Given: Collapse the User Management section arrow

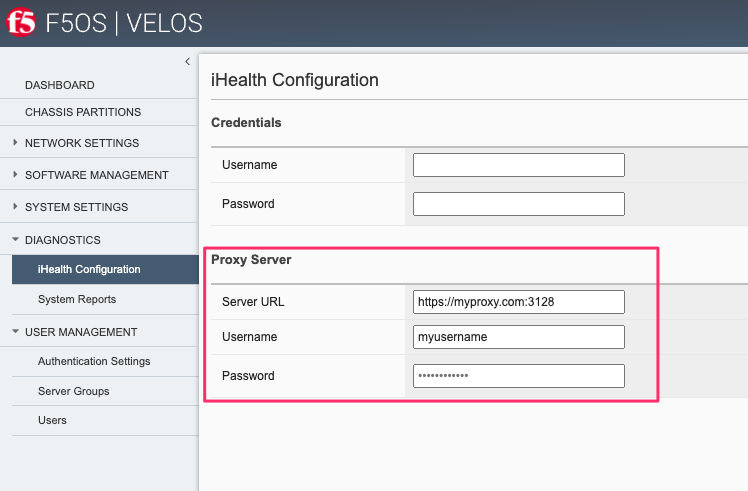Looking at the screenshot, I should pyautogui.click(x=15, y=331).
